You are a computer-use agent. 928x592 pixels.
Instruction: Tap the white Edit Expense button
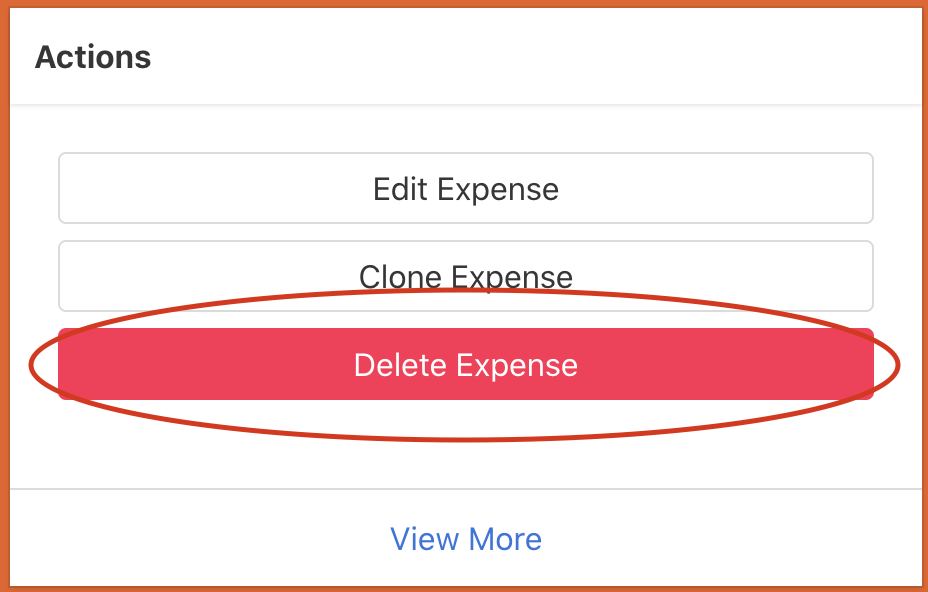(x=466, y=188)
